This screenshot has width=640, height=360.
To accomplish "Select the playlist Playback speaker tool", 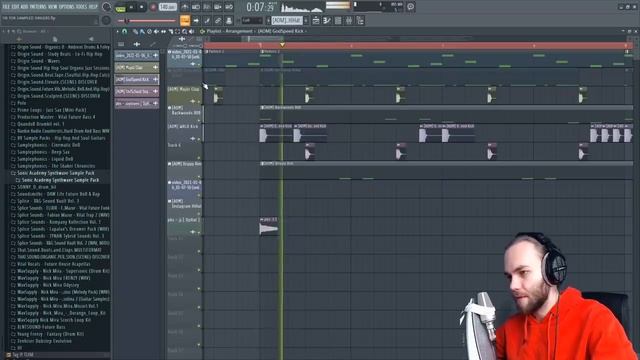I will pos(191,31).
